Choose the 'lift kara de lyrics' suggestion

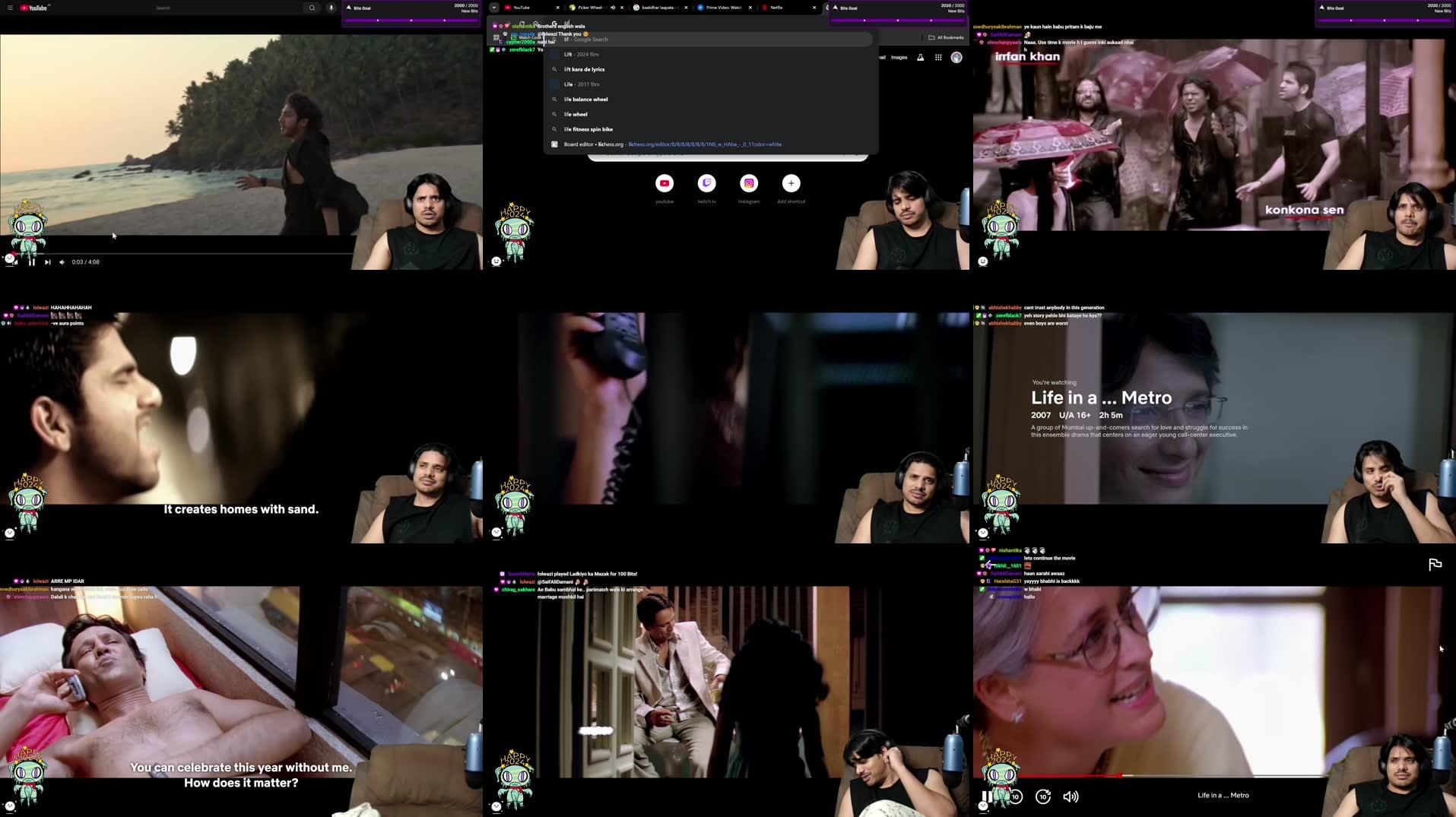711,69
